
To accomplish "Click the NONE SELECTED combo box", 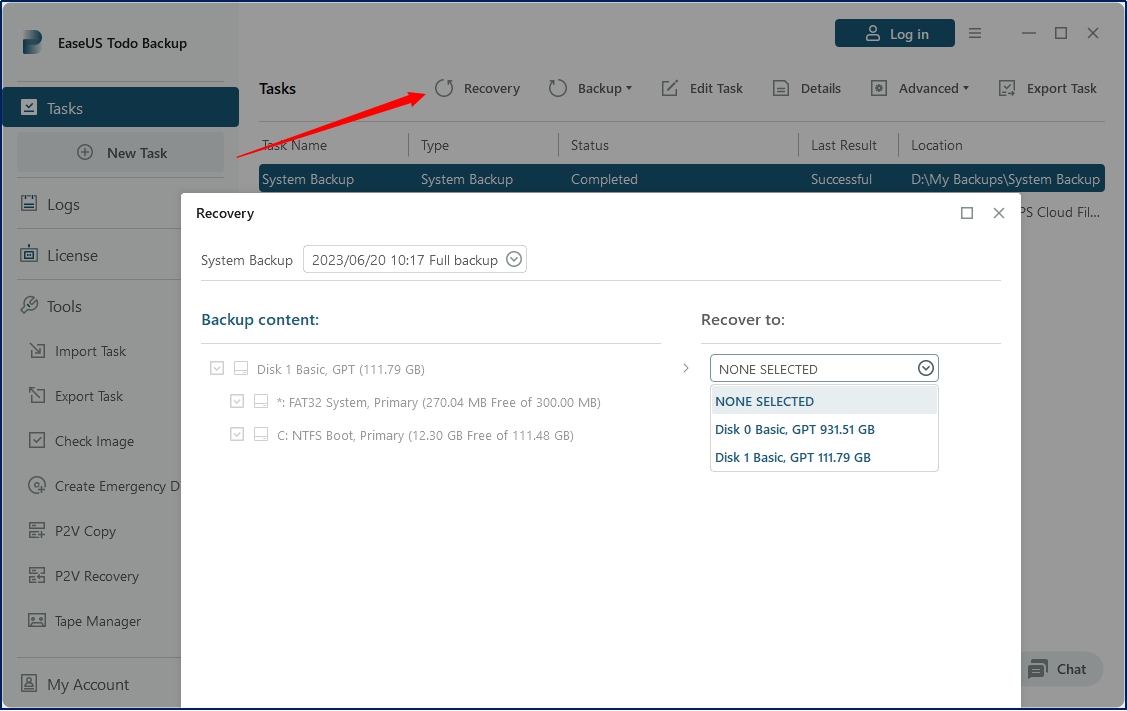I will coord(824,369).
